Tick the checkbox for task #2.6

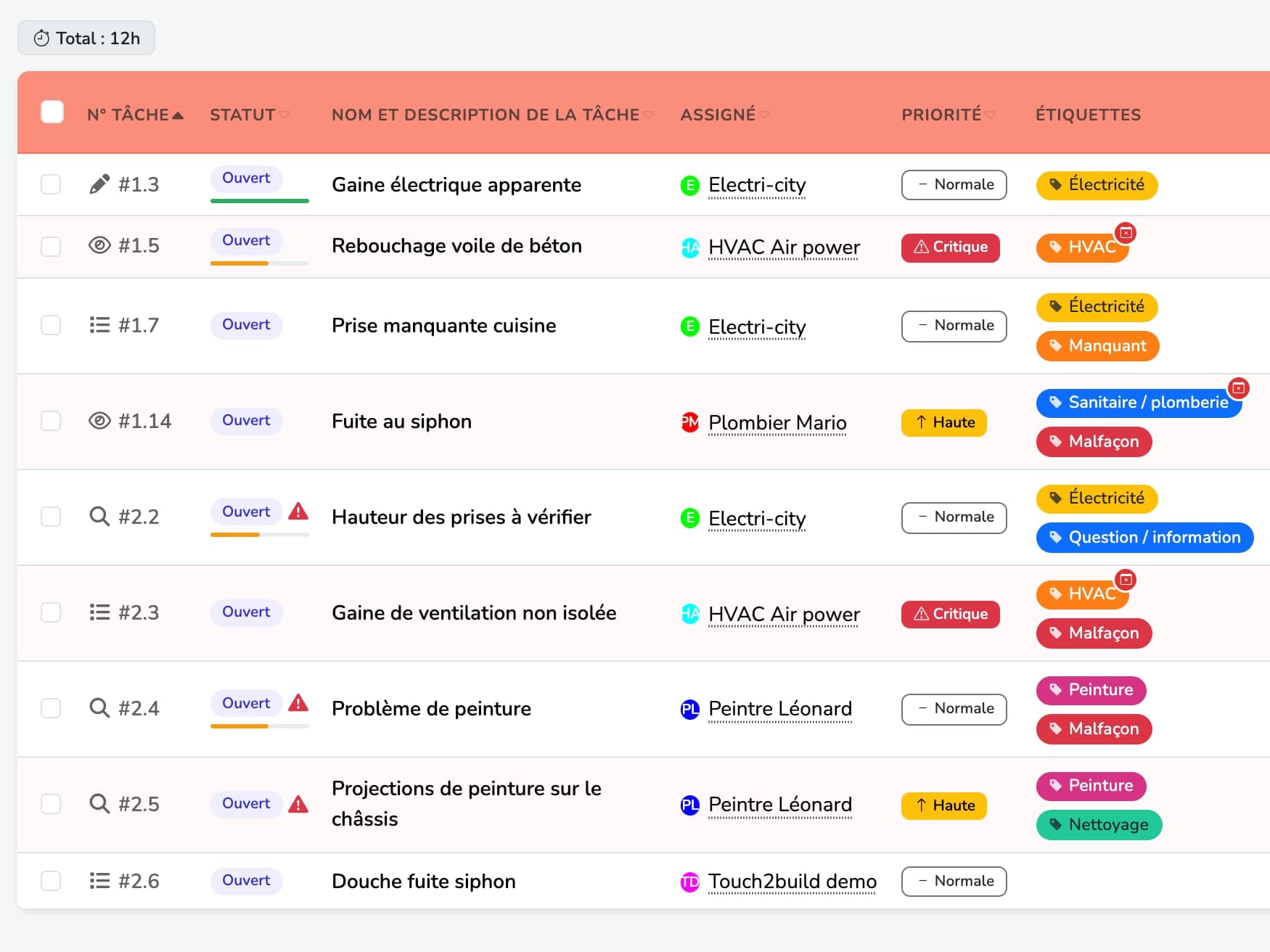coord(51,881)
